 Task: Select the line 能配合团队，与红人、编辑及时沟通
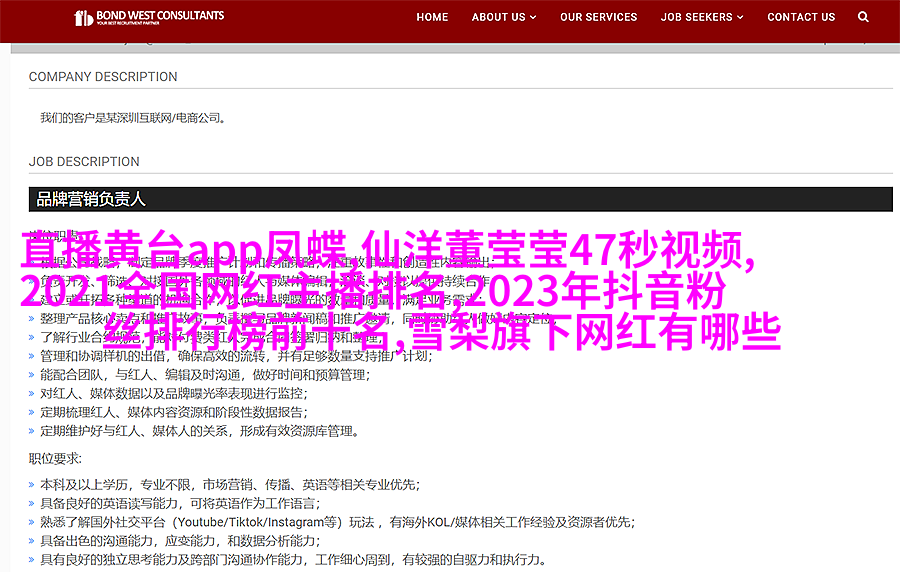coord(205,375)
